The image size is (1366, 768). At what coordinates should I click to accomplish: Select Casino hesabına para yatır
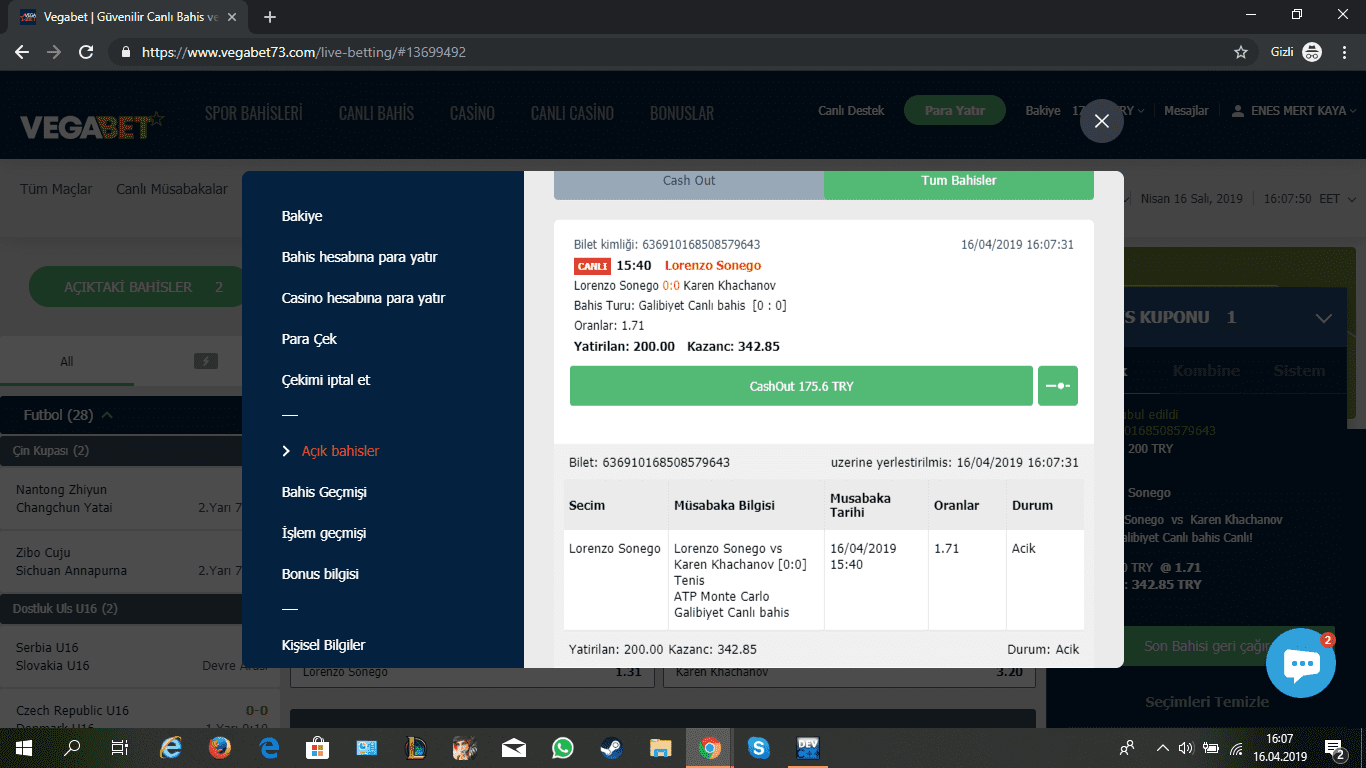(x=363, y=298)
